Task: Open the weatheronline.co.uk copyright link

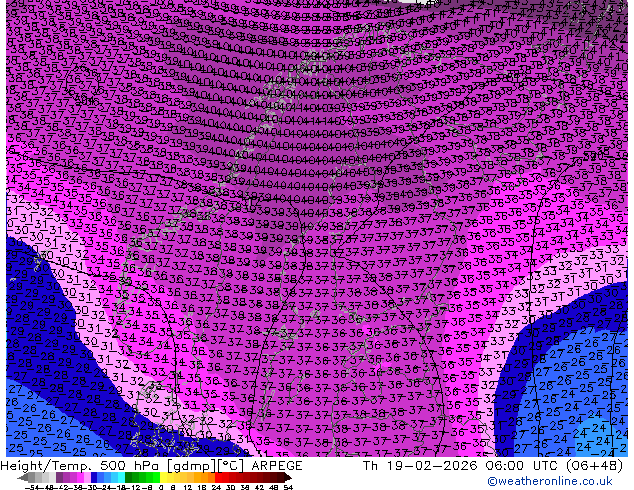Action: click(x=550, y=481)
